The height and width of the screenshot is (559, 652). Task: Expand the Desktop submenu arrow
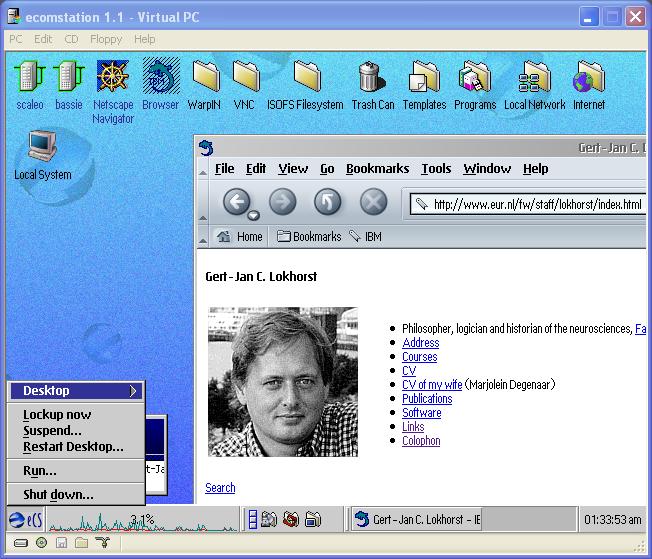(133, 391)
